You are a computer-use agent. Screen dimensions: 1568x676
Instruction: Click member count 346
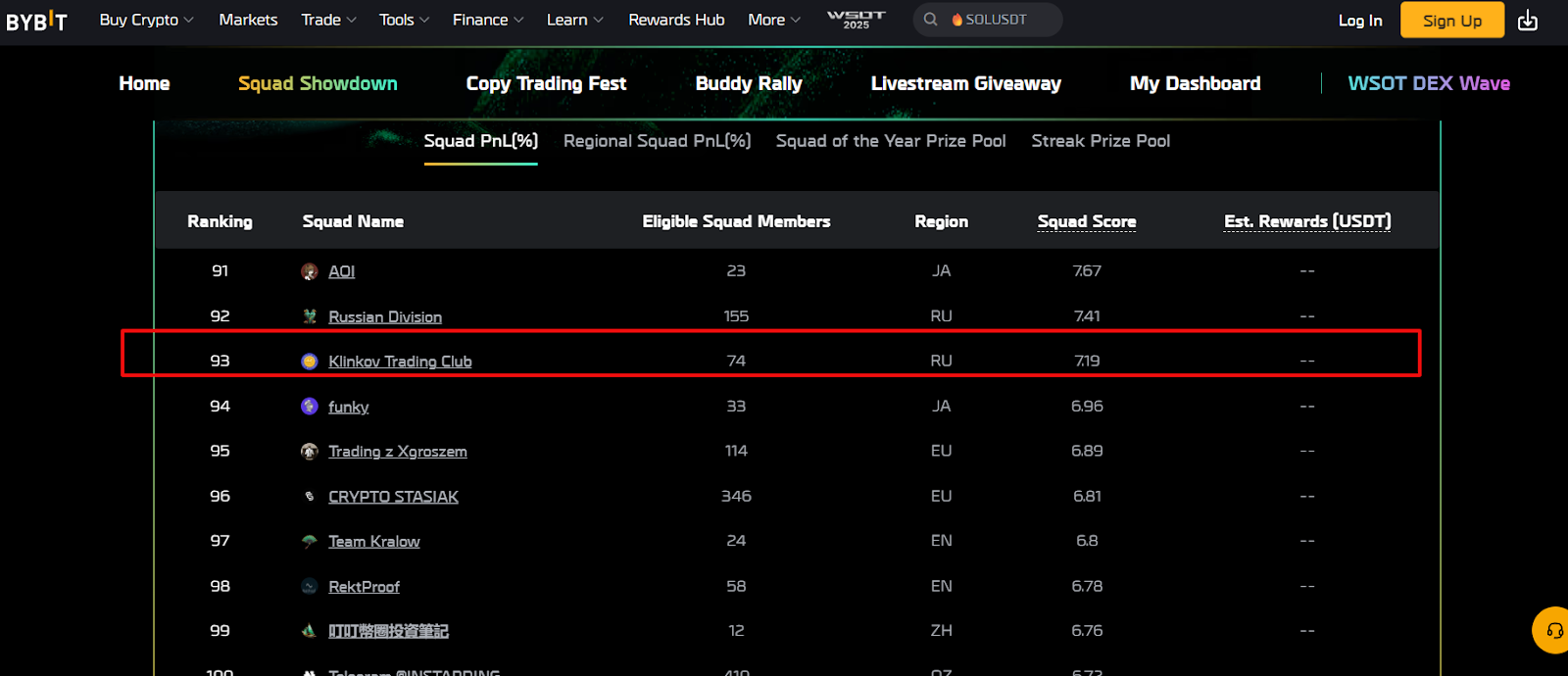[x=736, y=497]
